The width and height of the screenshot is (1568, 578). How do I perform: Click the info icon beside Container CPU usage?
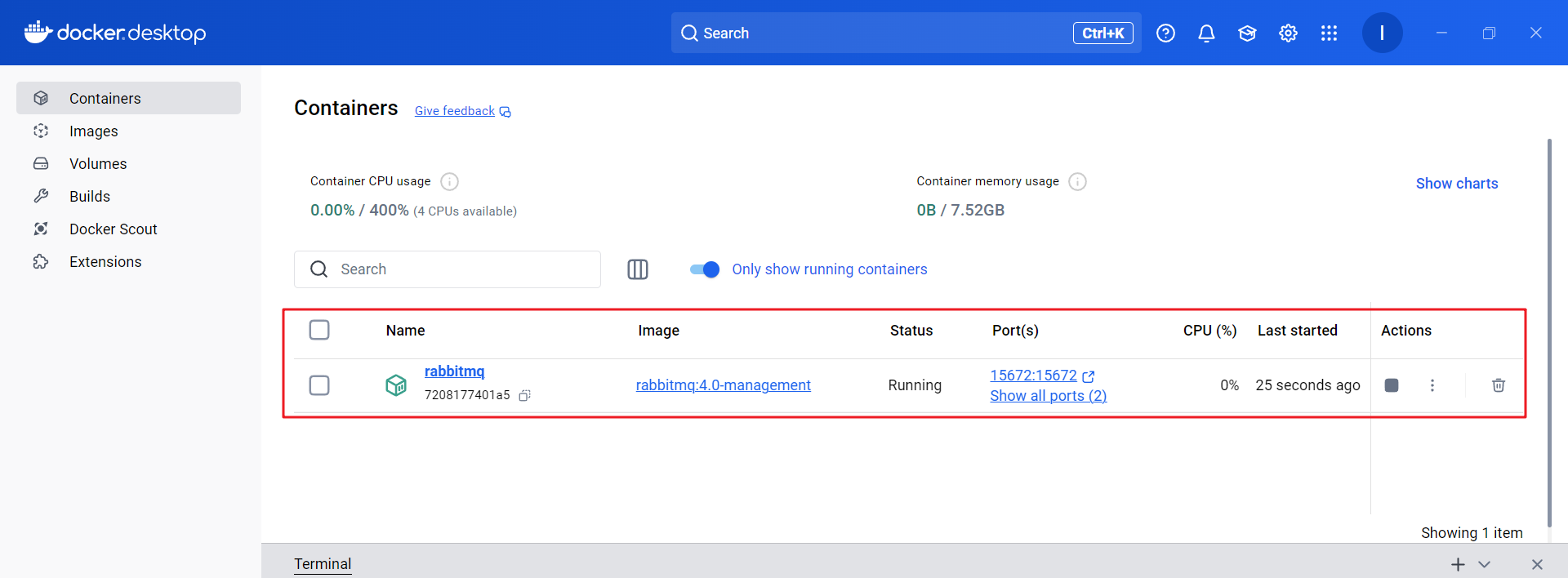[449, 181]
